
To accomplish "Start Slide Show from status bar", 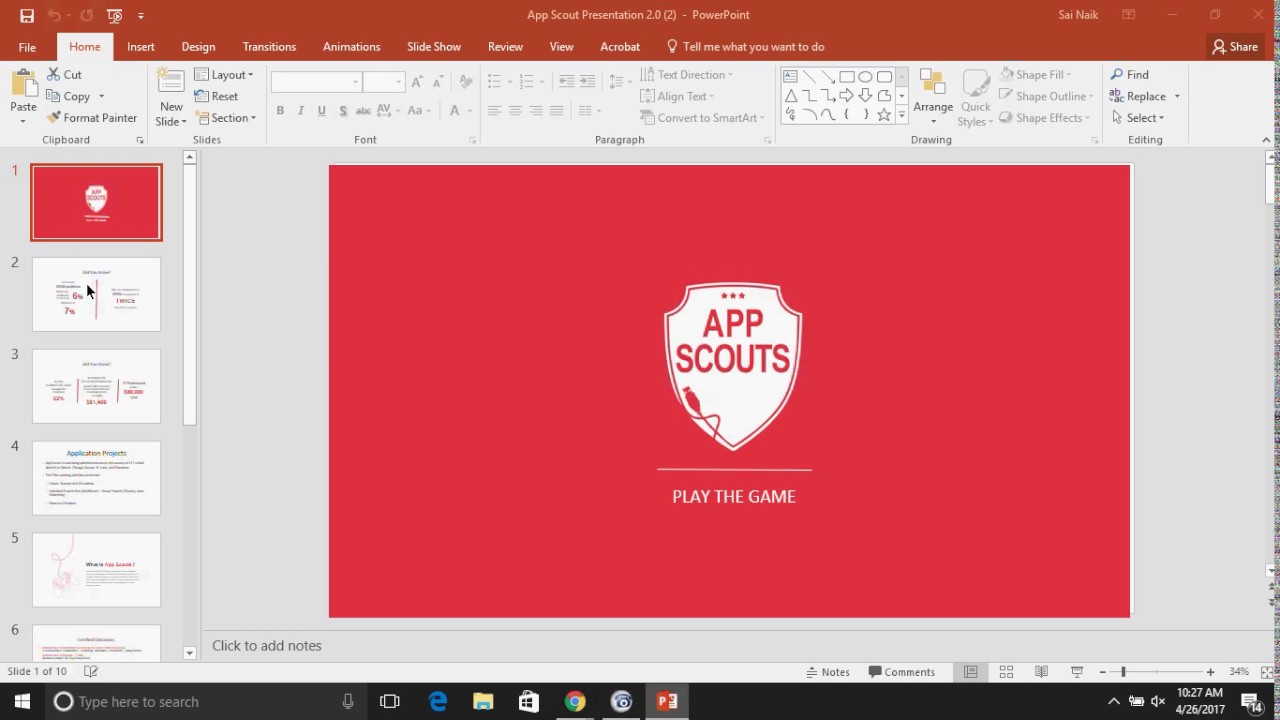I will (x=1077, y=672).
